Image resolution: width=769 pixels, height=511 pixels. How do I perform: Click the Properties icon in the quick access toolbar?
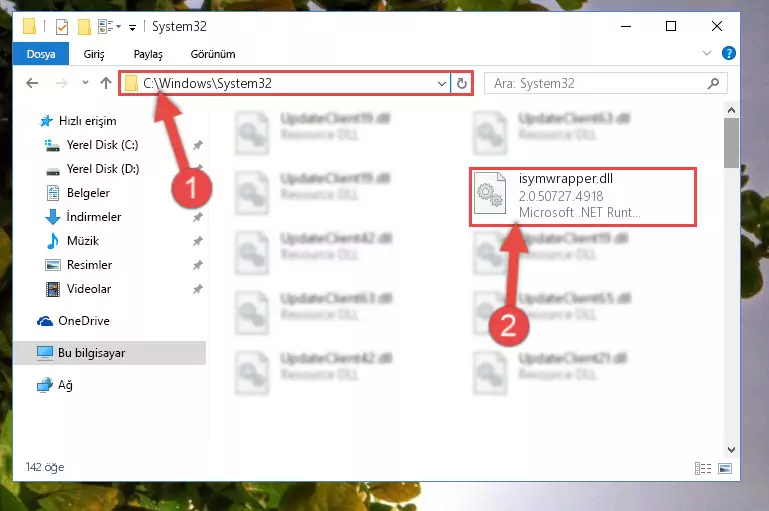(62, 26)
